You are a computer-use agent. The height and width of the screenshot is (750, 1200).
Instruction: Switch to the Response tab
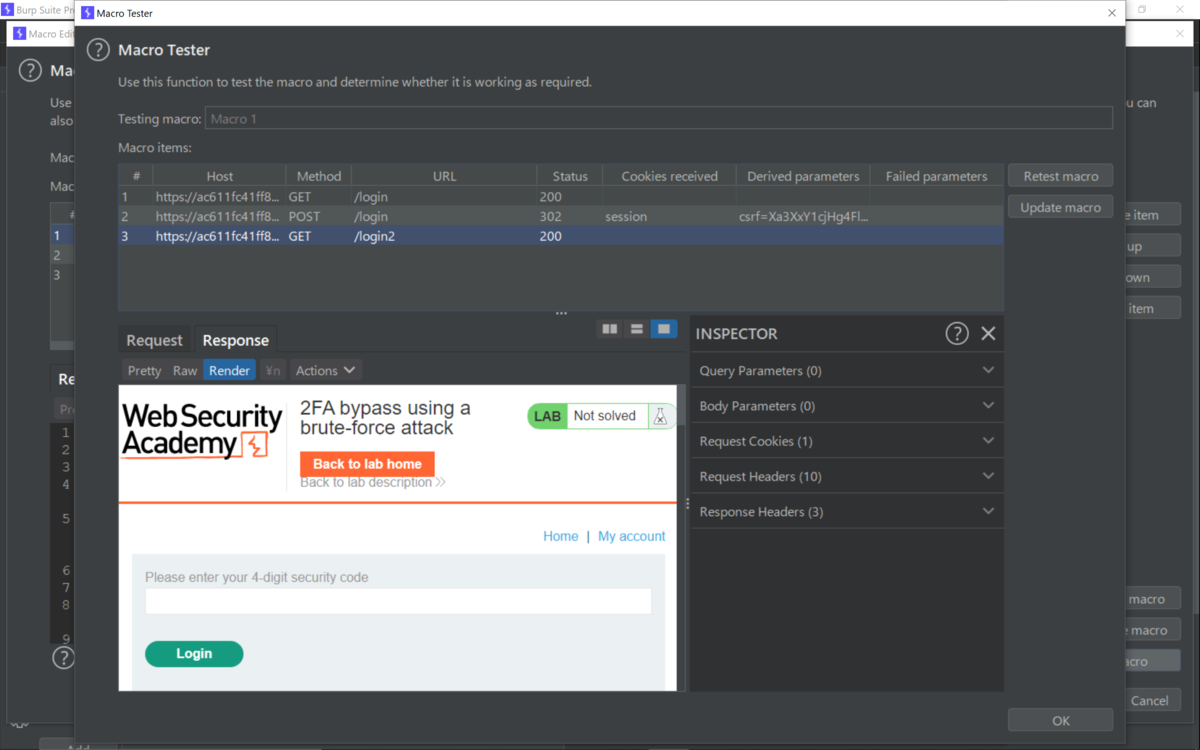[x=235, y=340]
